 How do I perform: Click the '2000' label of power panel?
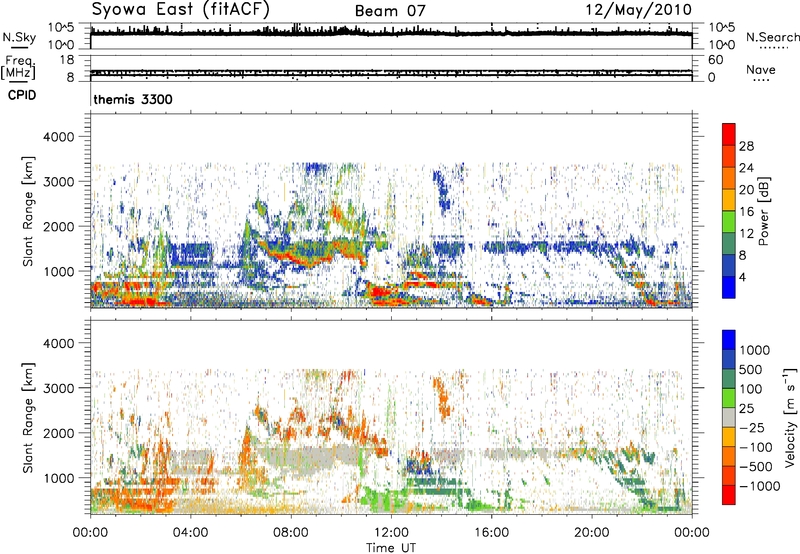(x=58, y=226)
